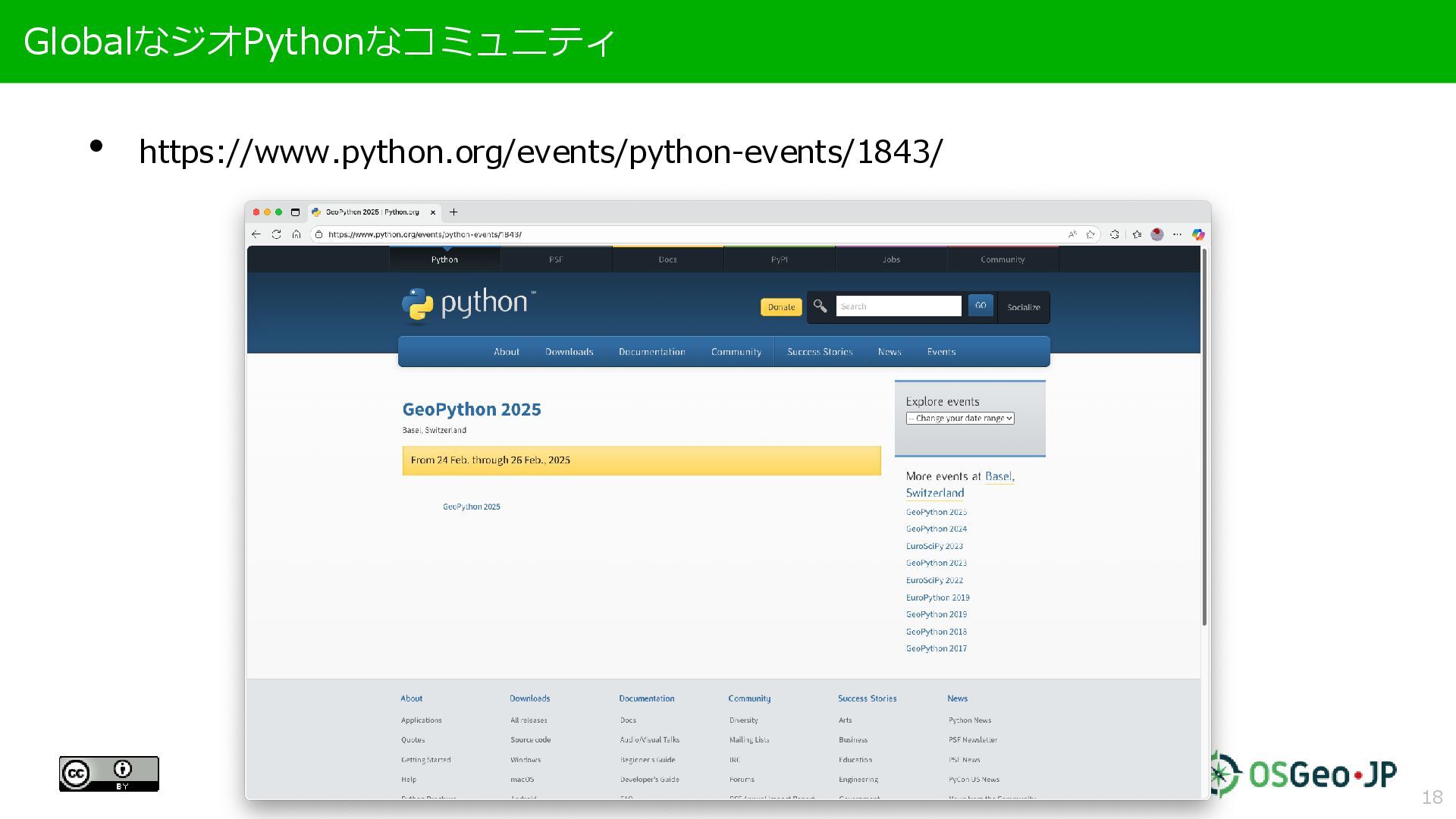
Task: Open footer Source code link
Action: tap(531, 740)
